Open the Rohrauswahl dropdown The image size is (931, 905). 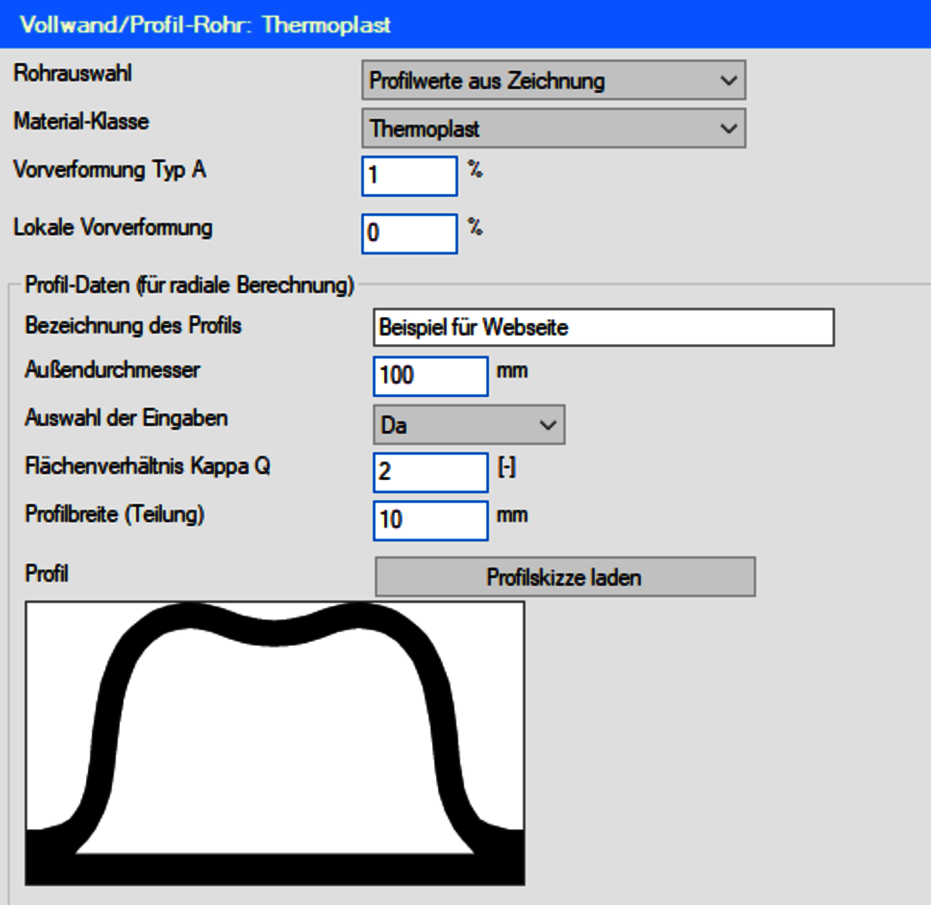pyautogui.click(x=553, y=80)
